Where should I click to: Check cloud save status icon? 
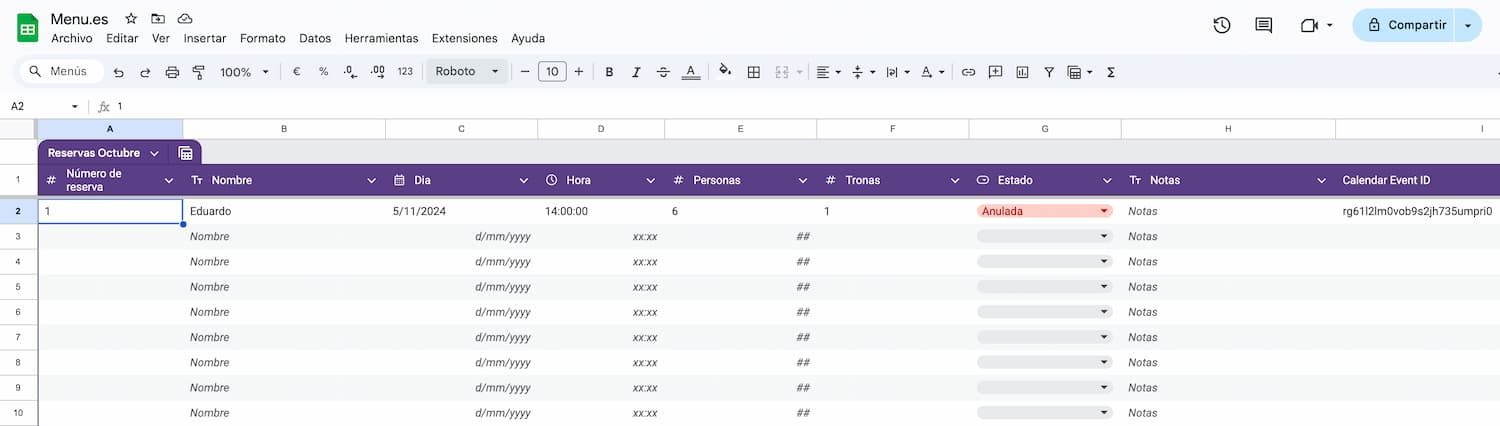pyautogui.click(x=185, y=19)
